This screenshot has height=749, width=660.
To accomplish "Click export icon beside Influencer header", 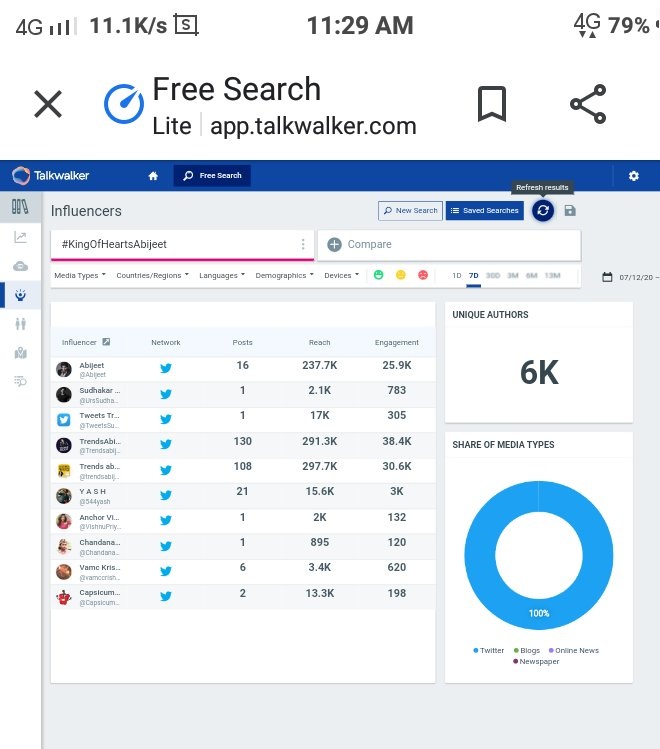I will point(106,342).
